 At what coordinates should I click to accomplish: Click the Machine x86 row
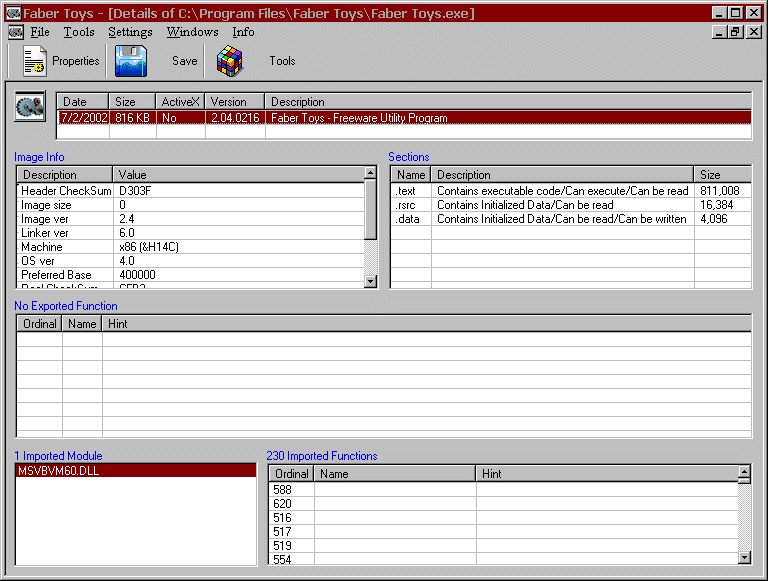click(191, 247)
